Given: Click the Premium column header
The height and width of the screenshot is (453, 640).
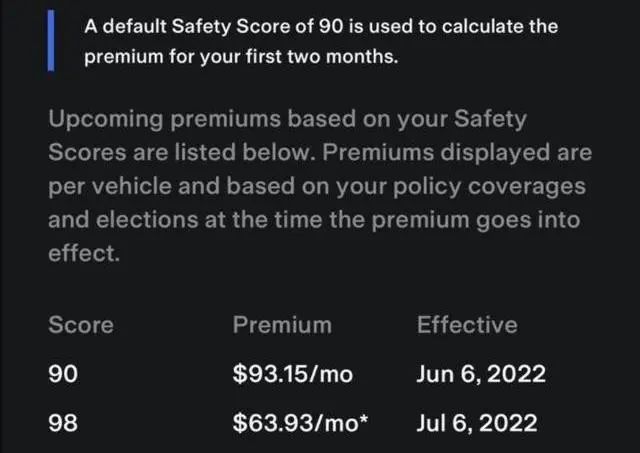Looking at the screenshot, I should coord(282,325).
